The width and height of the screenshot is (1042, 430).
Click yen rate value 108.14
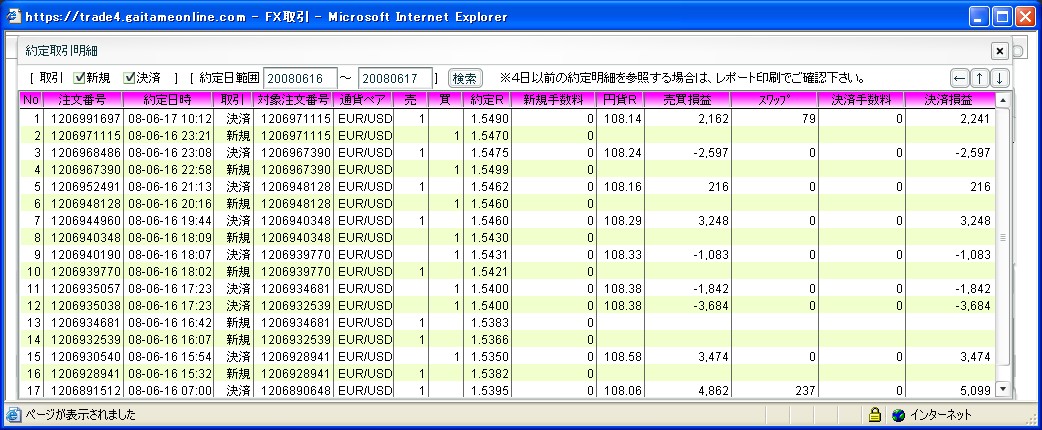point(623,119)
